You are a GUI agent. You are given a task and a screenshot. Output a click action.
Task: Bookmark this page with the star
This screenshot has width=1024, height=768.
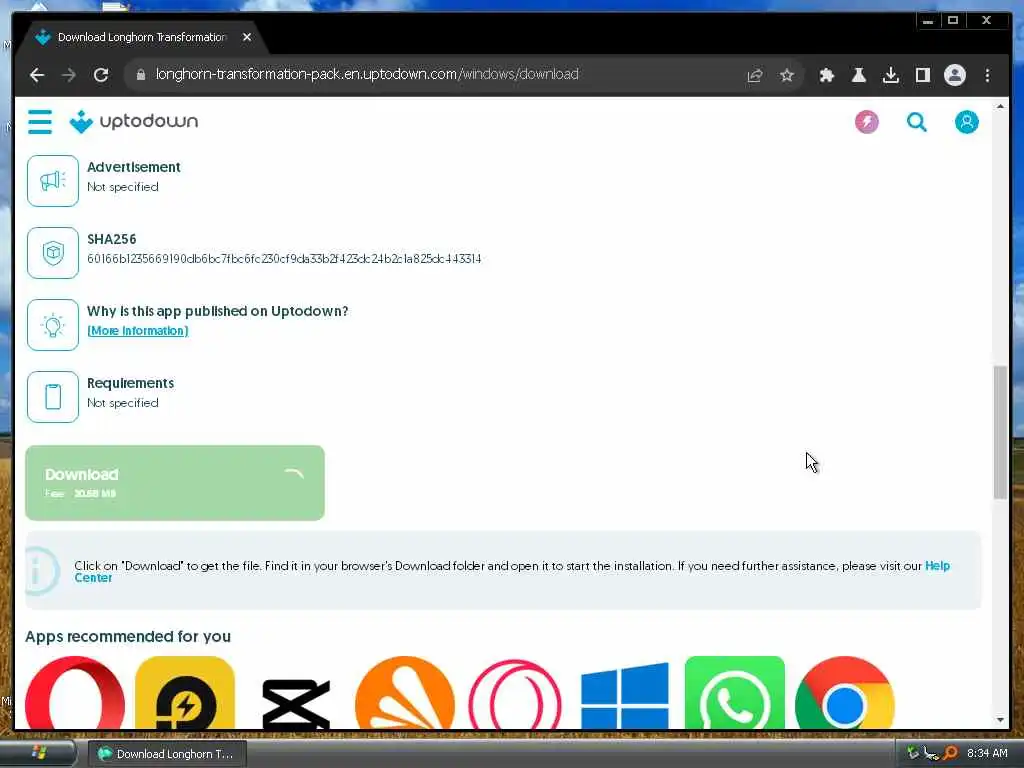point(786,75)
